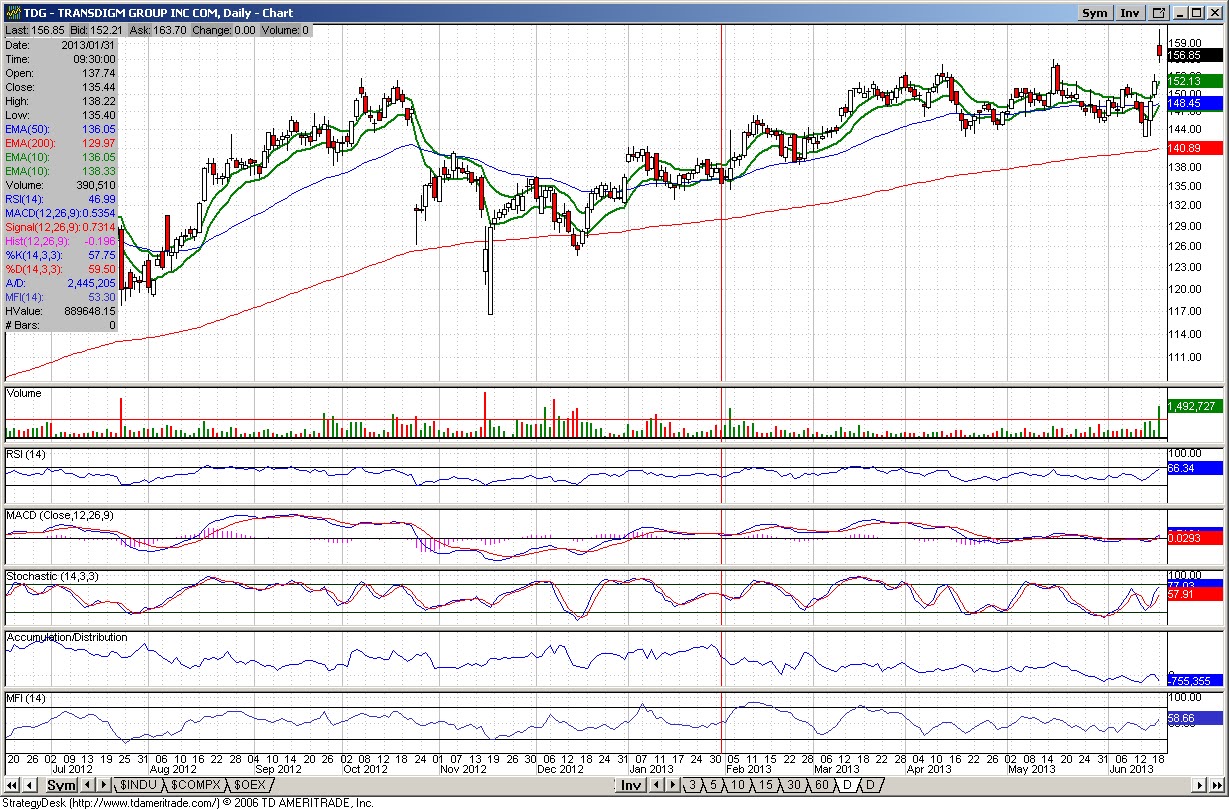Click the green 152.13 EMA price tag

(1195, 81)
